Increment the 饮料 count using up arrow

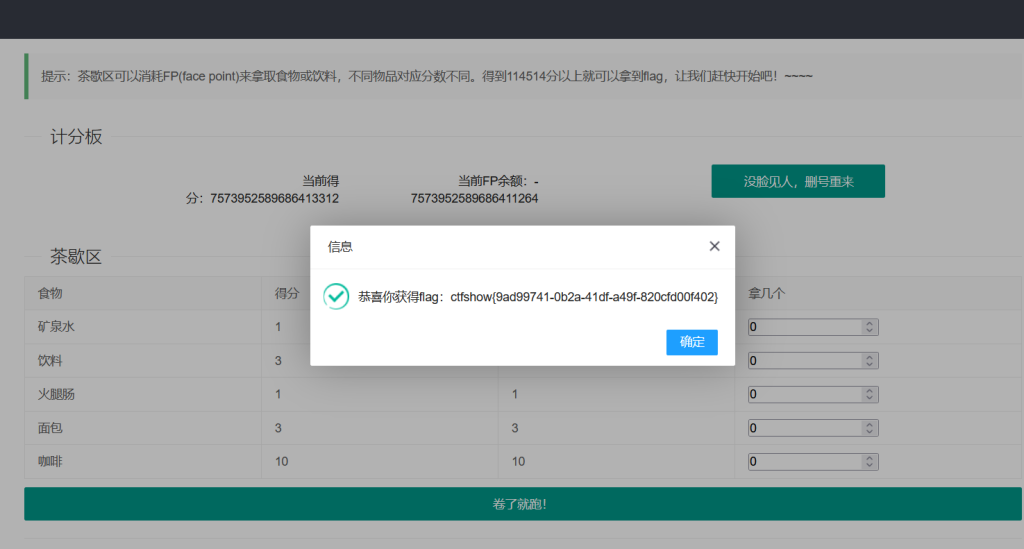[870, 357]
